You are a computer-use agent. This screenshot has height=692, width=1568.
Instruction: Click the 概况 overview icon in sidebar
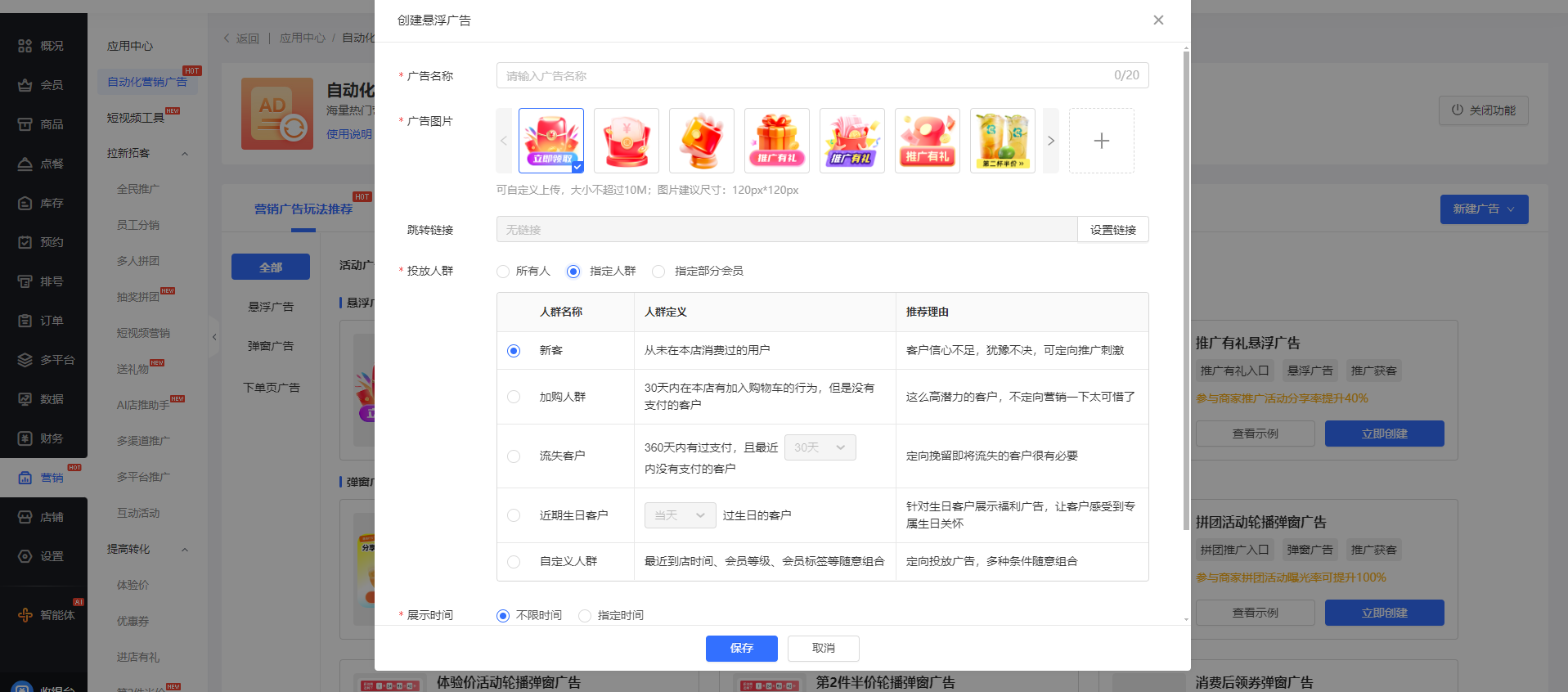tap(25, 46)
